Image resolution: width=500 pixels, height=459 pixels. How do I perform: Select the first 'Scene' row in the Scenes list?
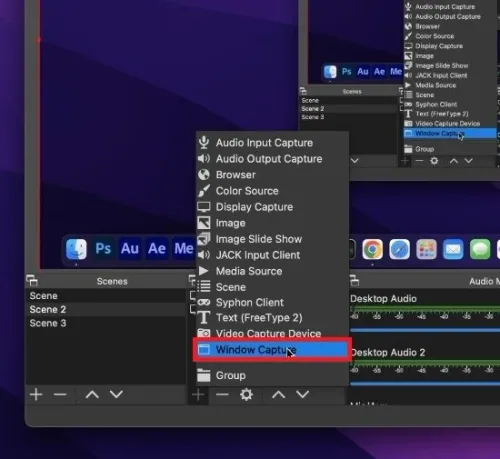pyautogui.click(x=106, y=296)
